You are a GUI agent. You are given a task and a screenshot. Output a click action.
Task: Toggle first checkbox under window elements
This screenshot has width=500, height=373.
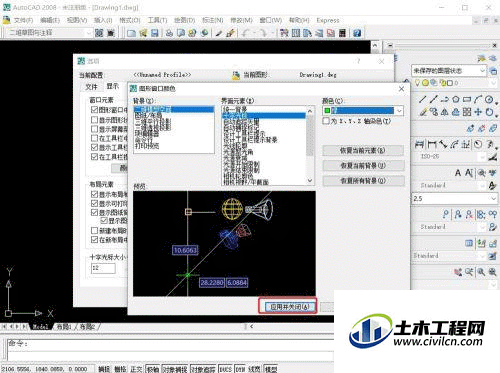94,109
